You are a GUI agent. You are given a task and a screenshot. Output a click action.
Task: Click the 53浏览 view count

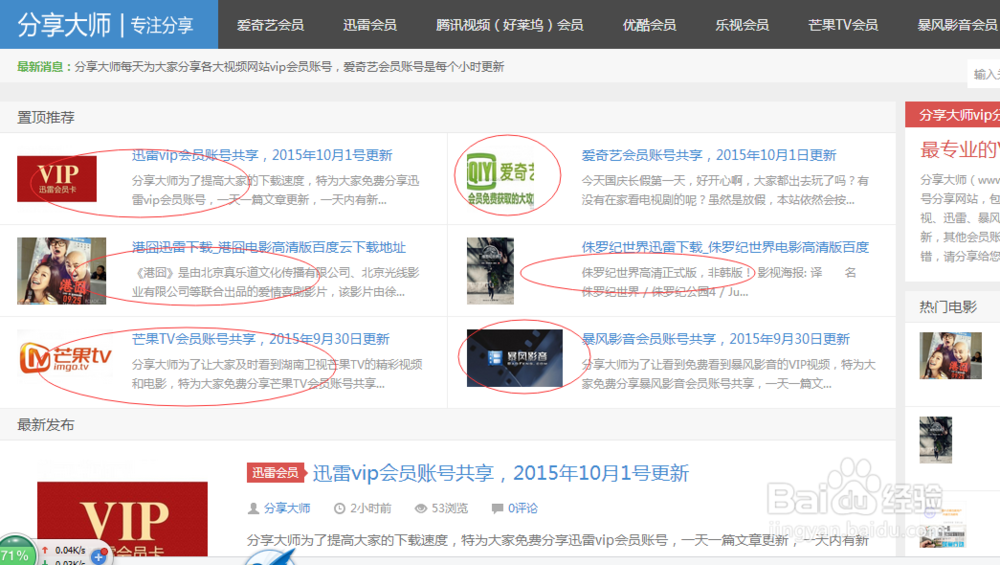(450, 508)
